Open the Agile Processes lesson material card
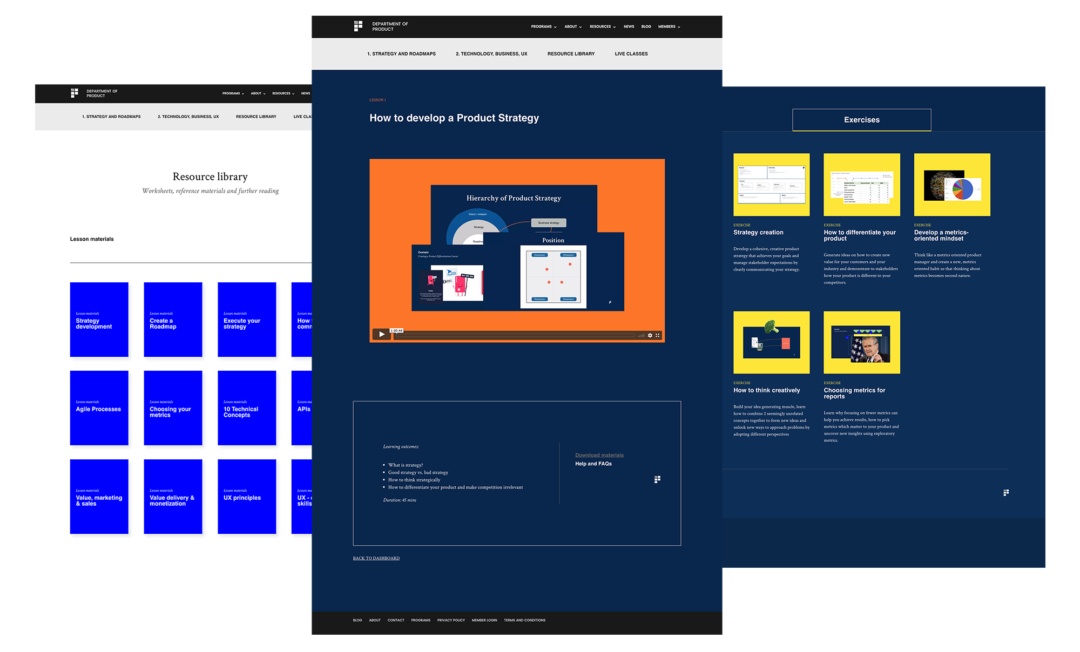Viewport: 1080px width, 652px height. [99, 408]
